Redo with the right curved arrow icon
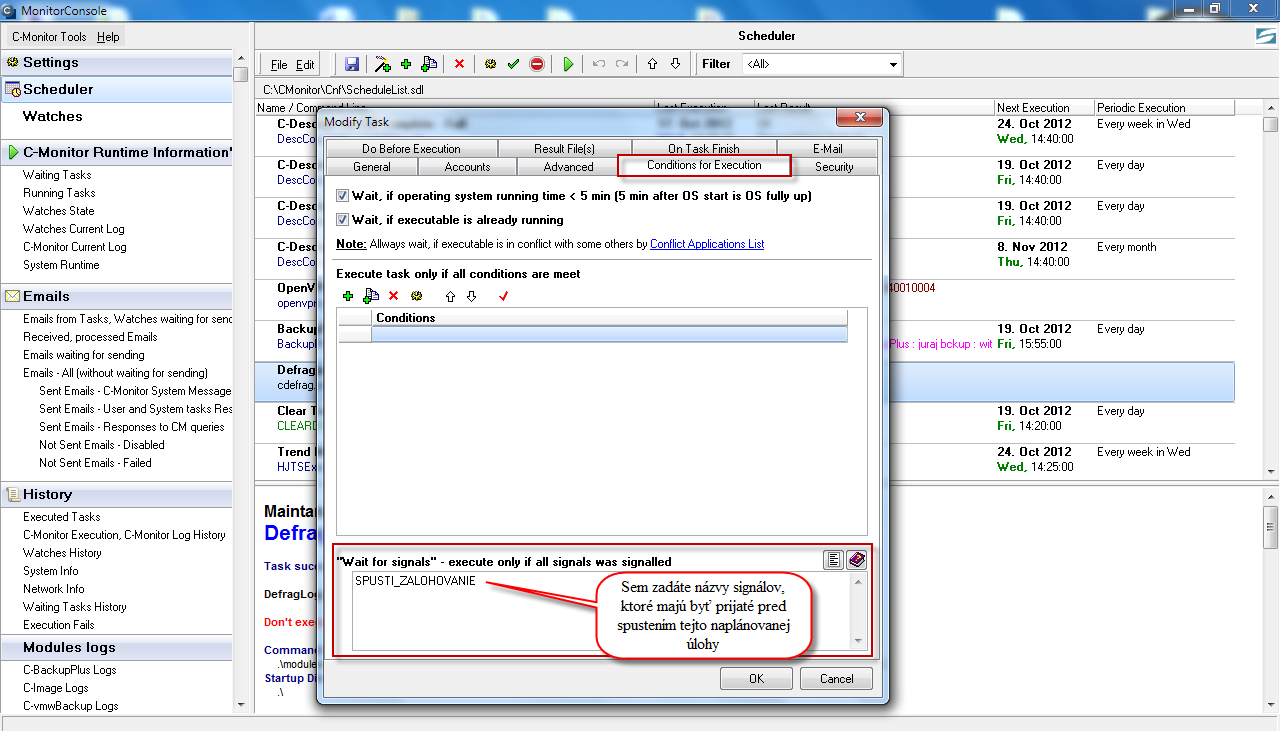The width and height of the screenshot is (1280, 731). pos(622,64)
